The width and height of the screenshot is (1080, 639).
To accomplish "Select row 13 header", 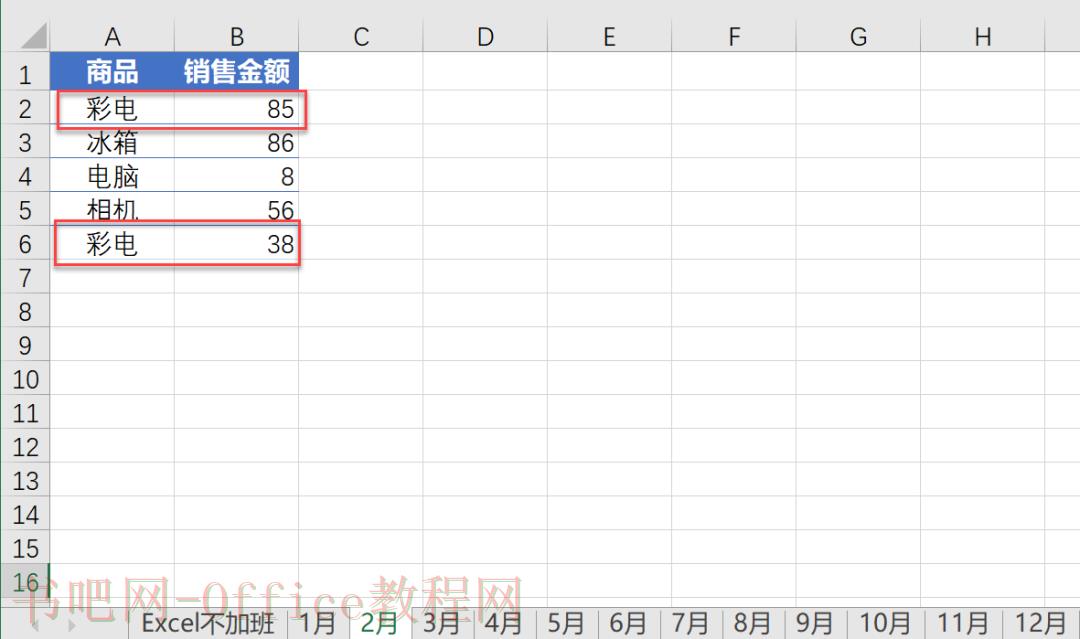I will tap(25, 479).
